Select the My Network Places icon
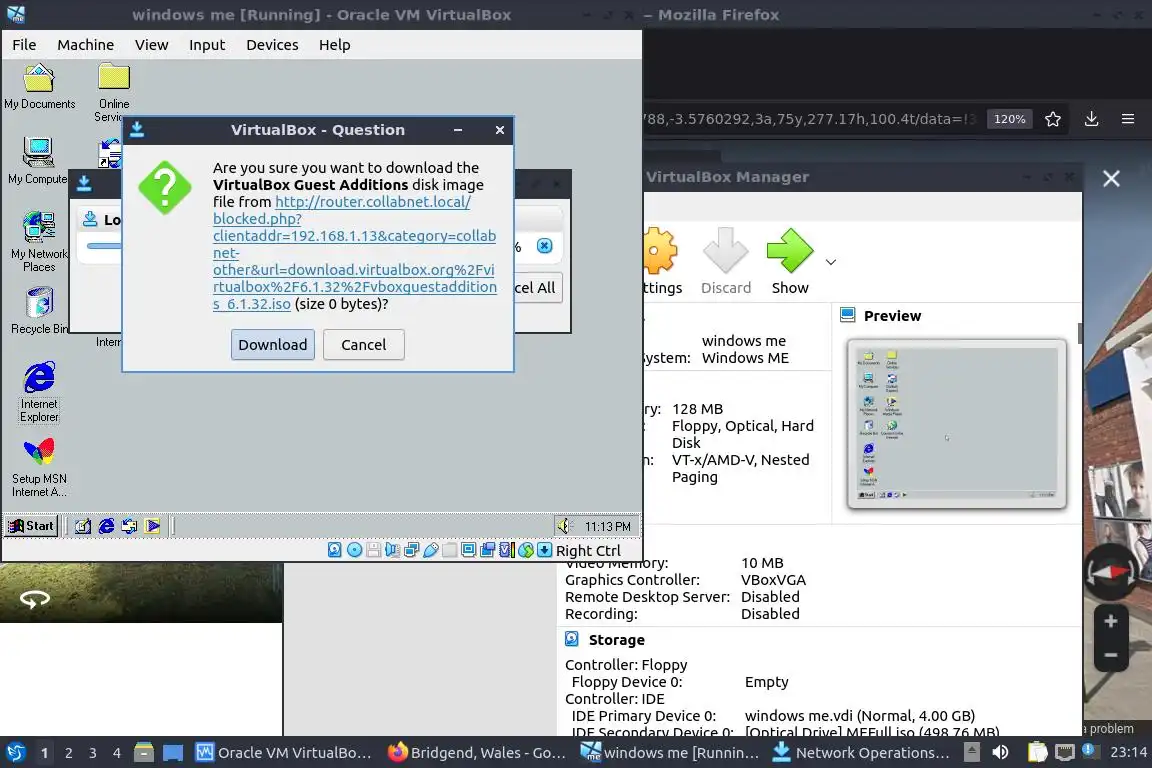The width and height of the screenshot is (1152, 768). [38, 241]
